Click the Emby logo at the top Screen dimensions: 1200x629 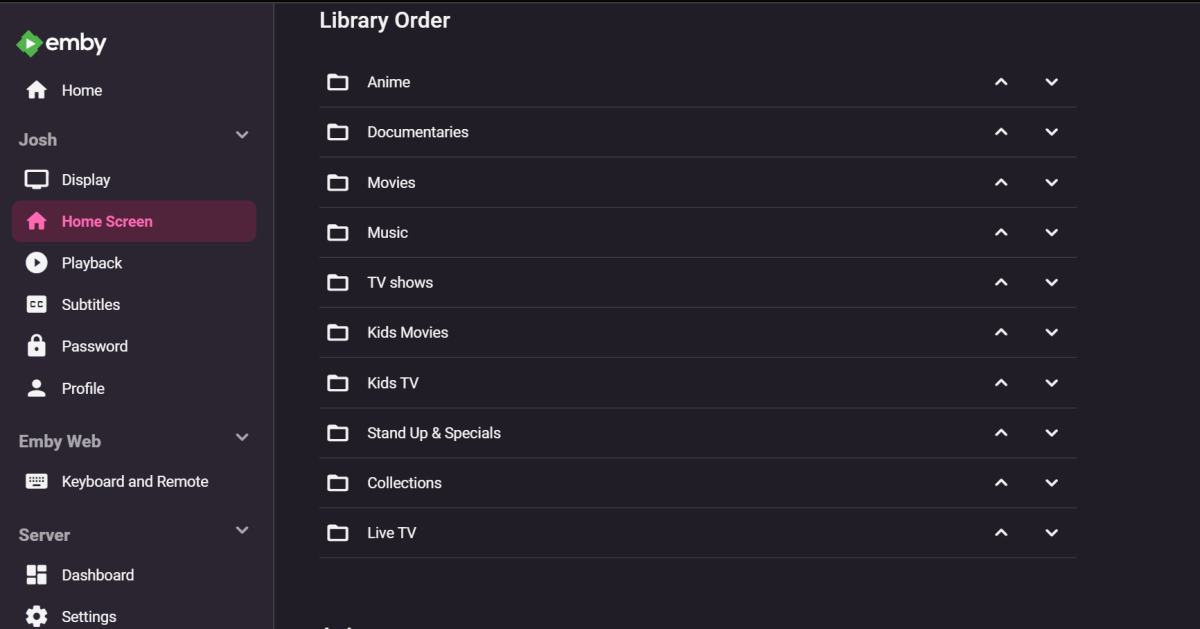click(62, 43)
